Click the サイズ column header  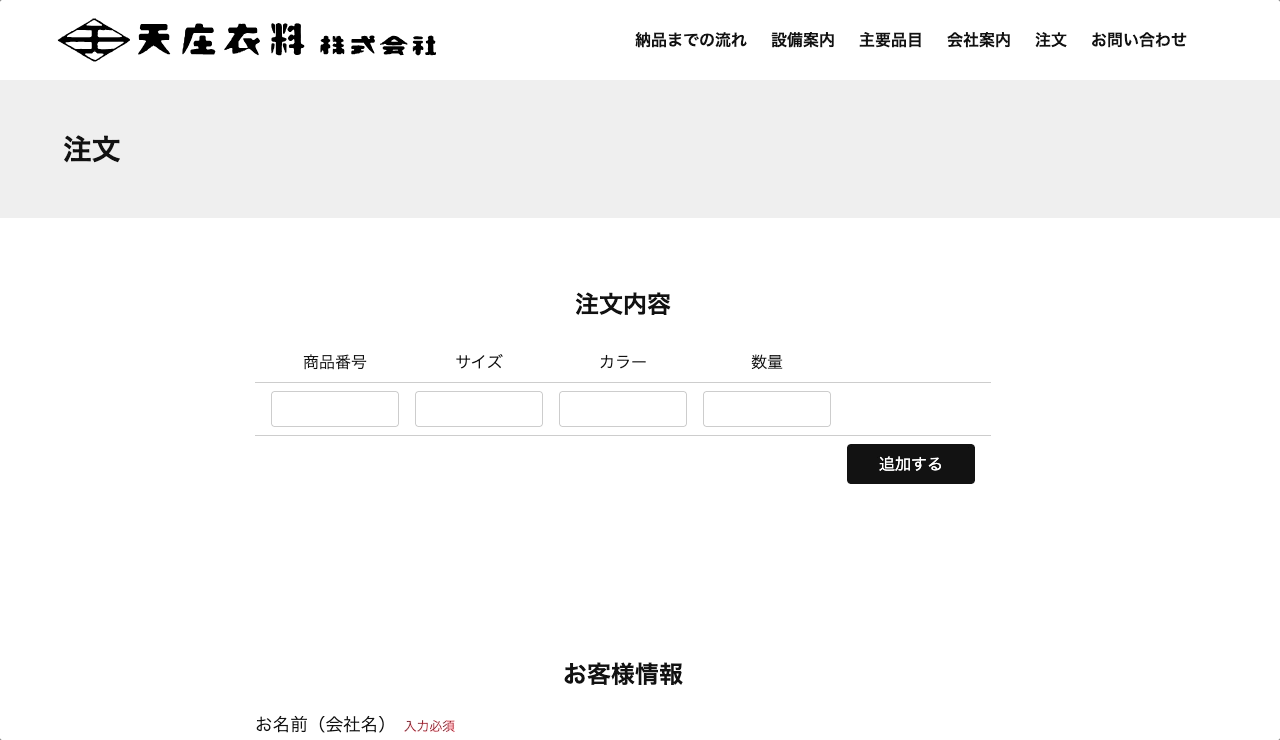479,362
